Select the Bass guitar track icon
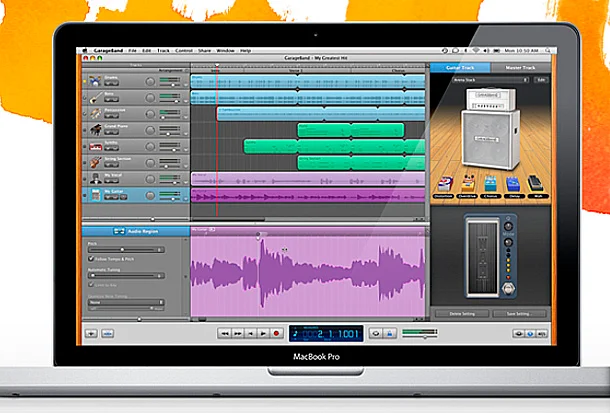The image size is (610, 413). (x=95, y=97)
